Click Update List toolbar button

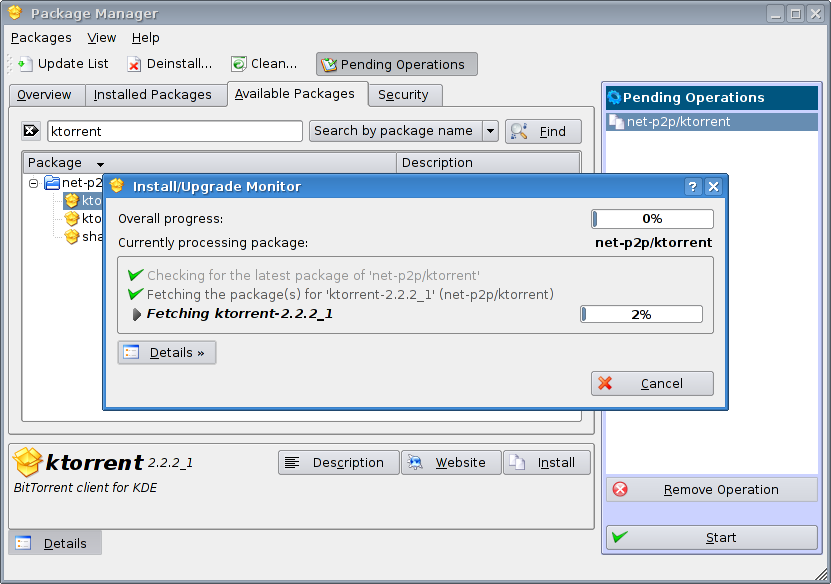(x=63, y=64)
